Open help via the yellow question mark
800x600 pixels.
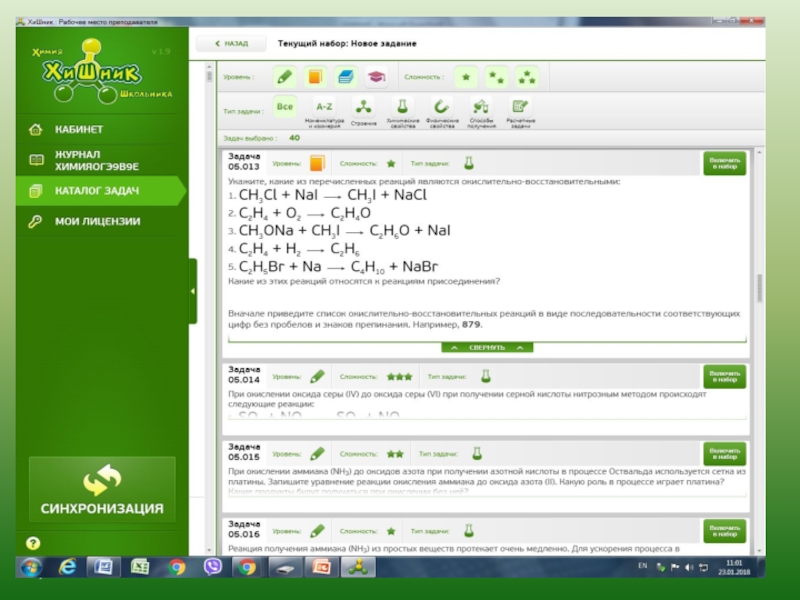pos(33,543)
